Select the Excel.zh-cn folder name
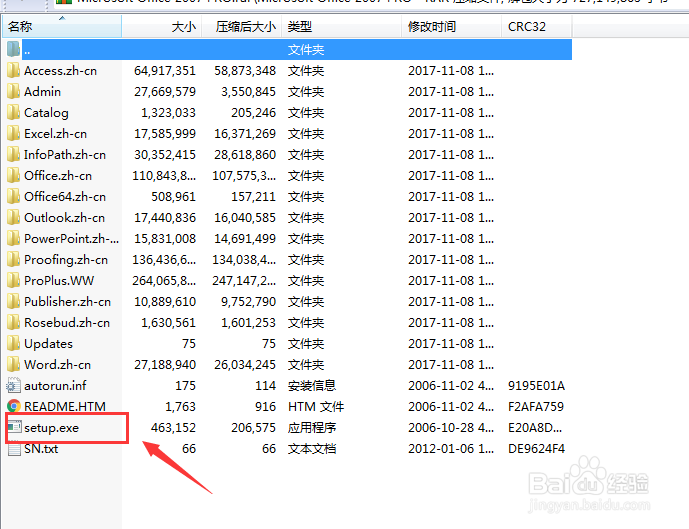The image size is (689, 529). click(x=55, y=134)
